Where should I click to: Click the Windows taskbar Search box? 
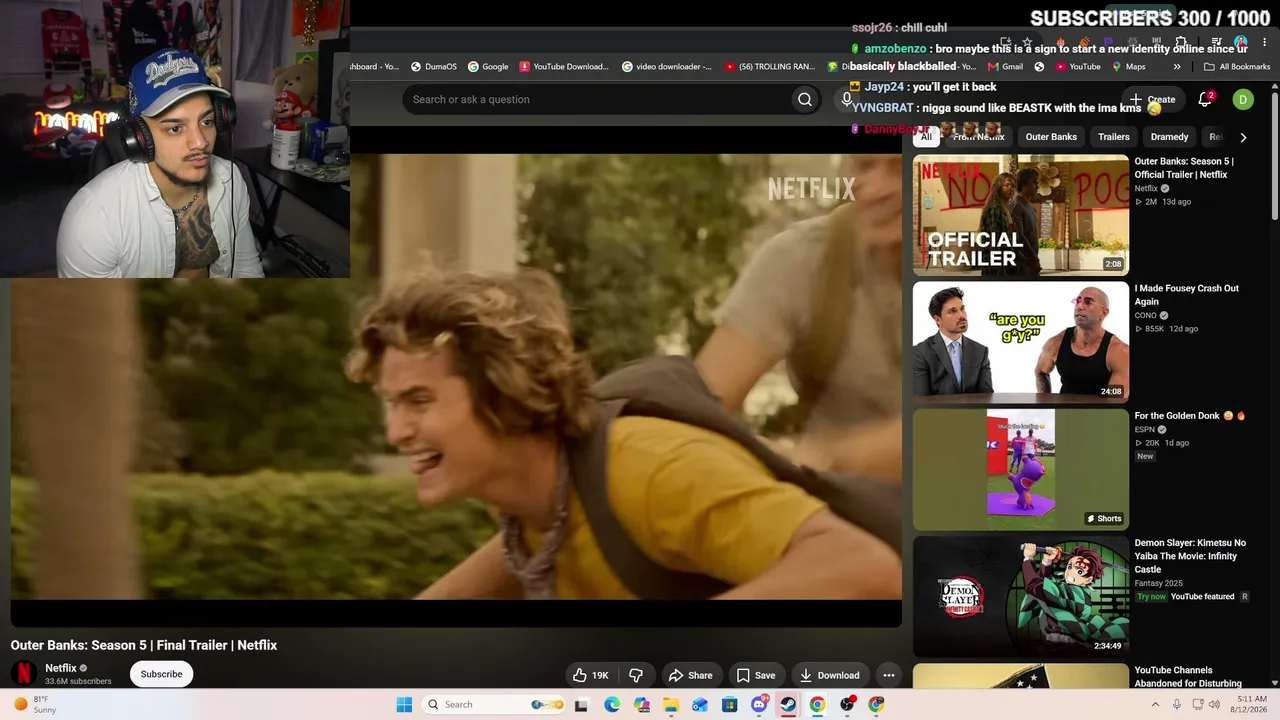pyautogui.click(x=494, y=704)
